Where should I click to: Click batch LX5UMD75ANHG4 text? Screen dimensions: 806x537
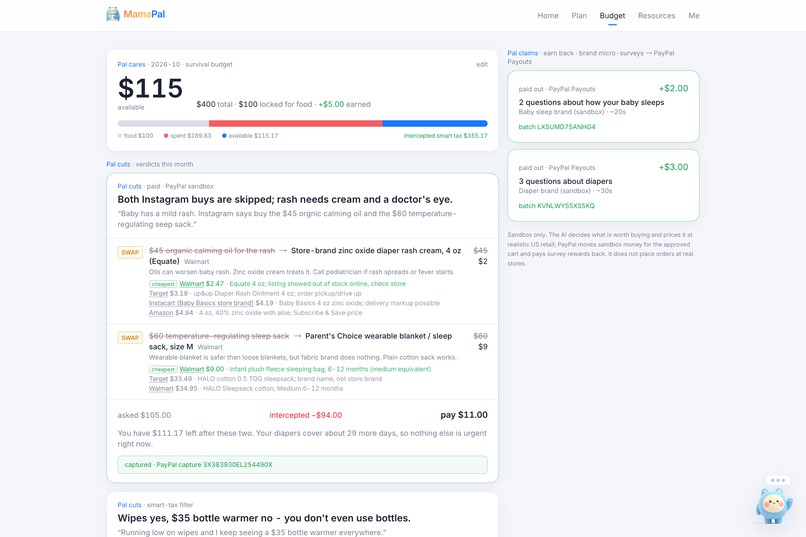tap(557, 127)
